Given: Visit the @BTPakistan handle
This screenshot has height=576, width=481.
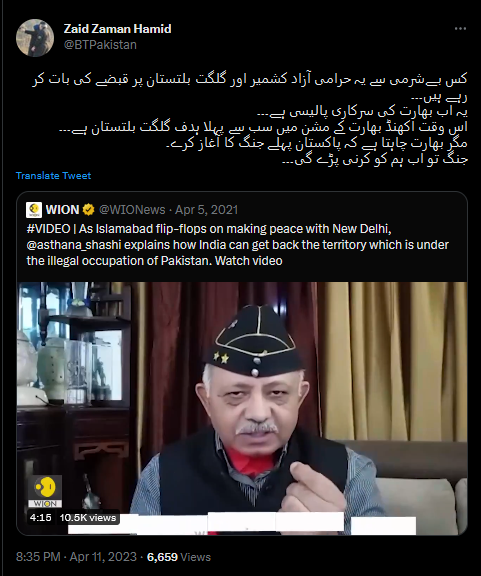Looking at the screenshot, I should point(100,45).
